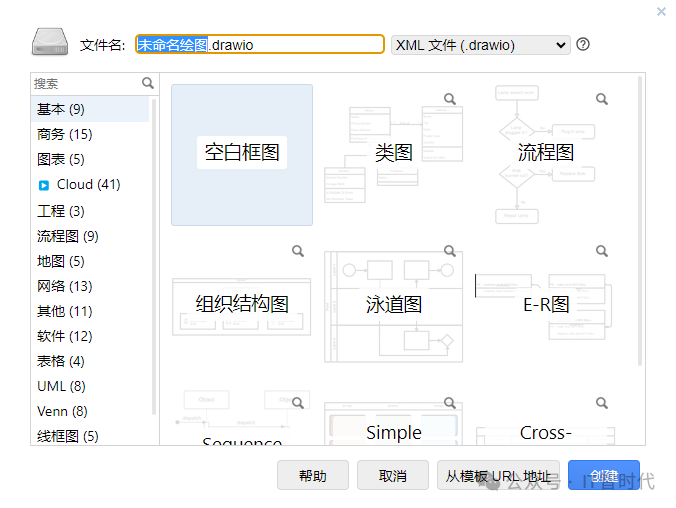The height and width of the screenshot is (508, 676).
Task: Select the 表格 (4) category
Action: pos(91,361)
